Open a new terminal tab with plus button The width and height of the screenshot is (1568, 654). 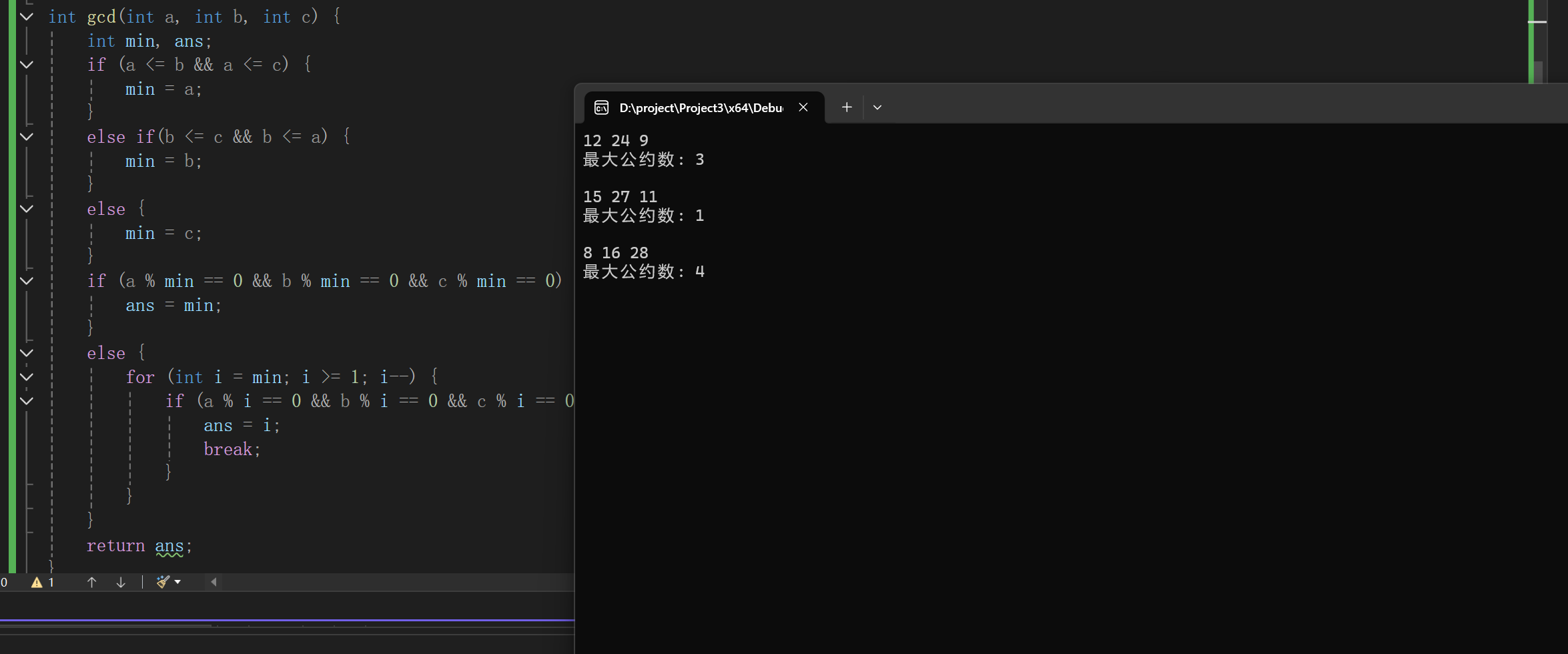[x=847, y=107]
